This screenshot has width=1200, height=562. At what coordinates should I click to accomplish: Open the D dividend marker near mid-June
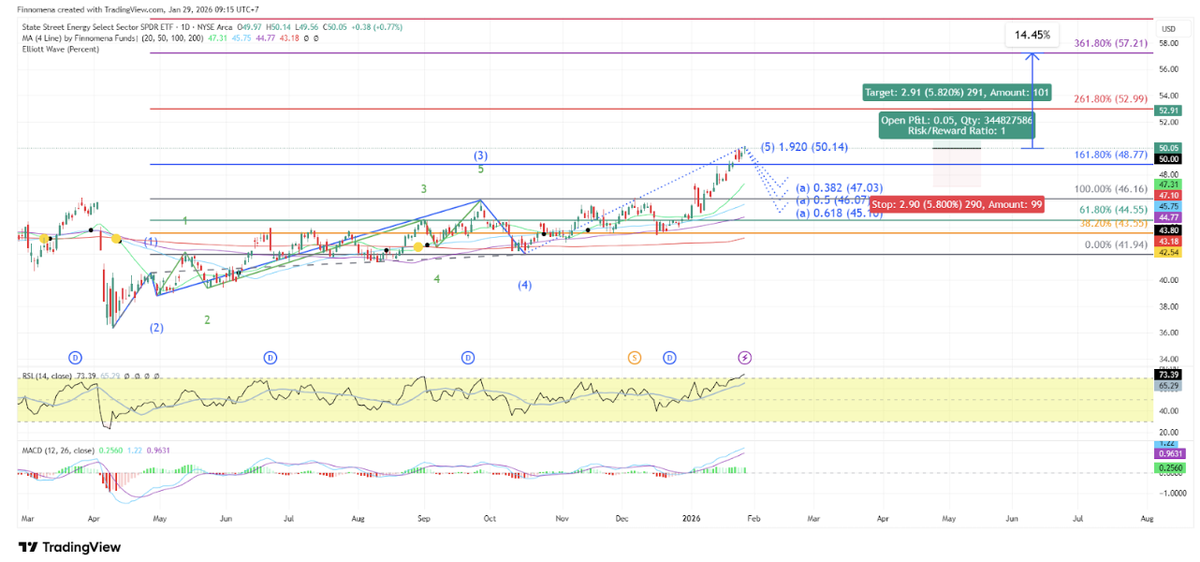coord(270,357)
